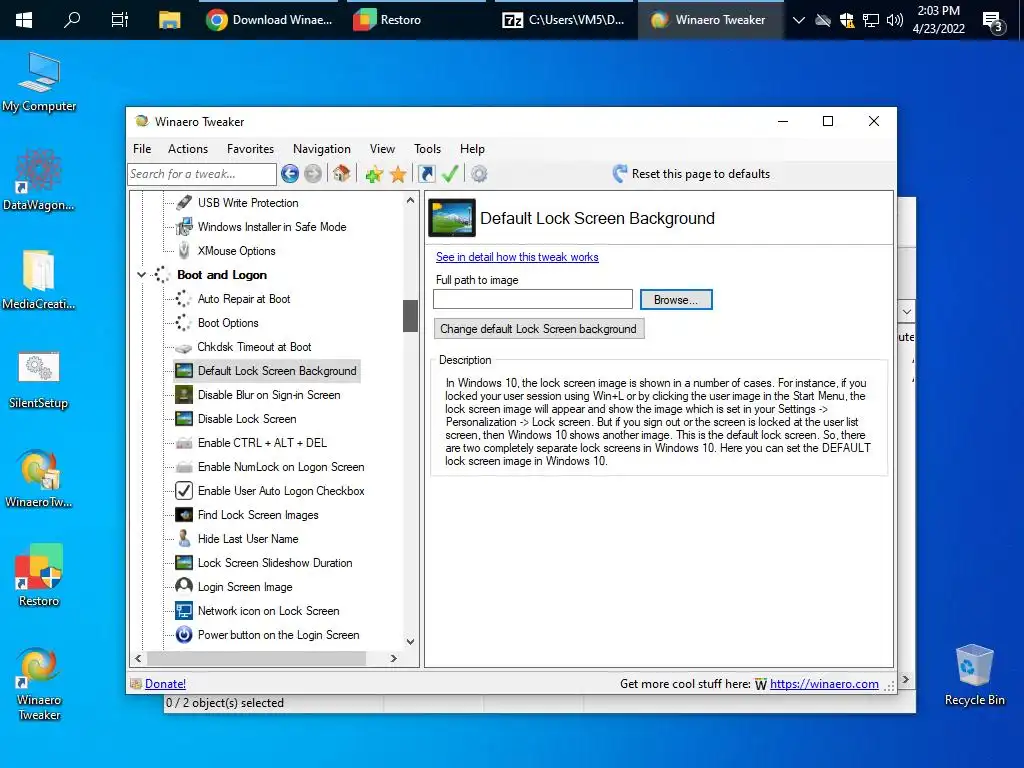The image size is (1024, 768).
Task: Select the My Computer desktop icon
Action: pyautogui.click(x=39, y=82)
